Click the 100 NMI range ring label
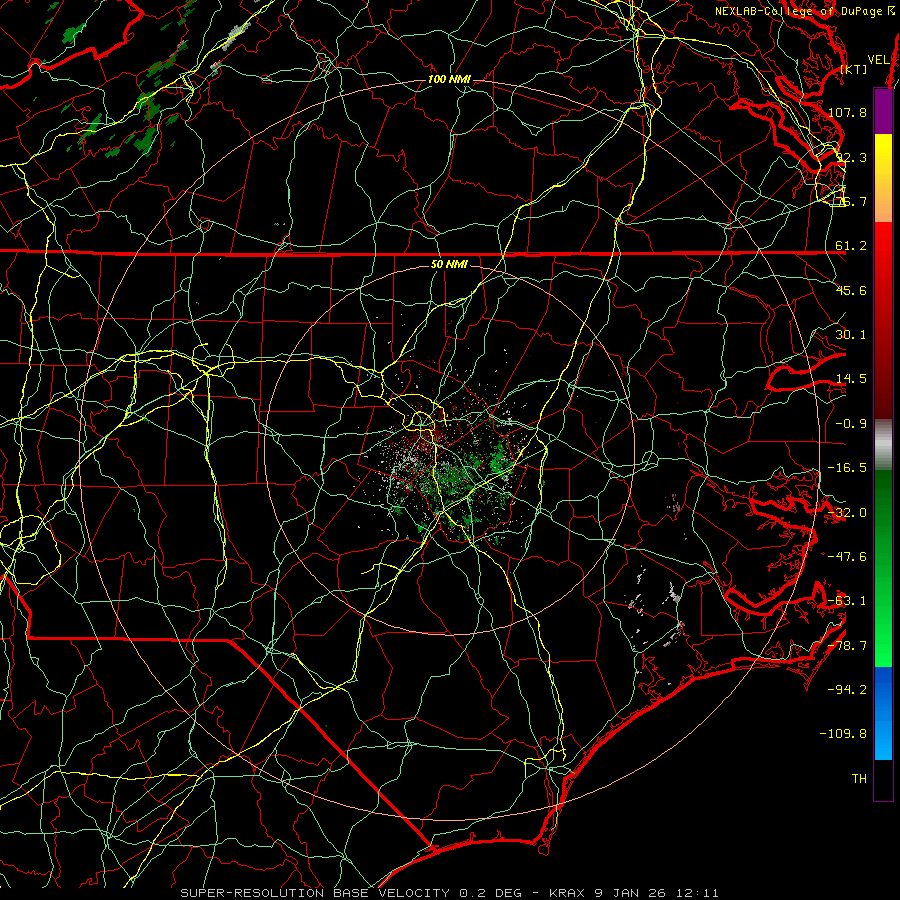The width and height of the screenshot is (900, 900). pyautogui.click(x=449, y=79)
